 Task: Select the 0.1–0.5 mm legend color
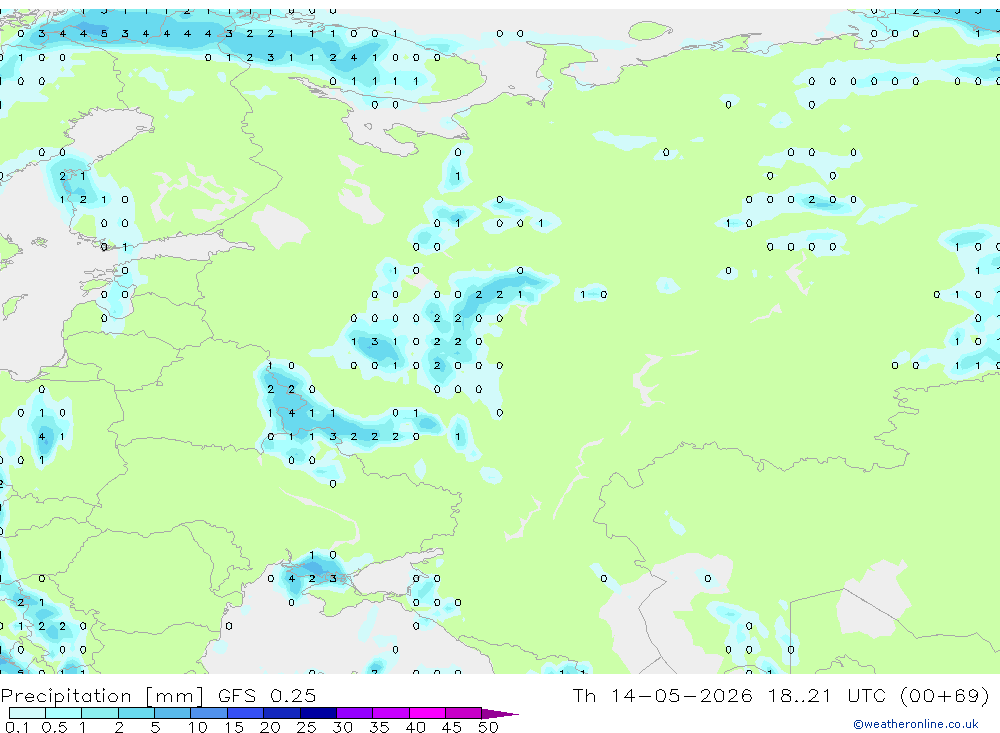[x=27, y=713]
